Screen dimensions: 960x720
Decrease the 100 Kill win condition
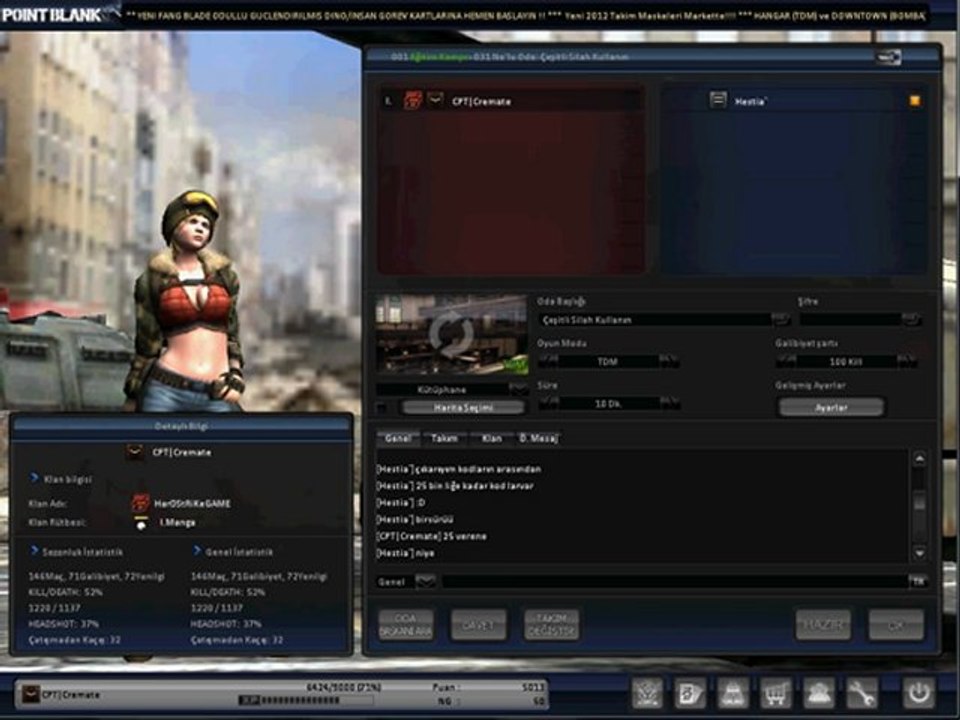(x=786, y=361)
